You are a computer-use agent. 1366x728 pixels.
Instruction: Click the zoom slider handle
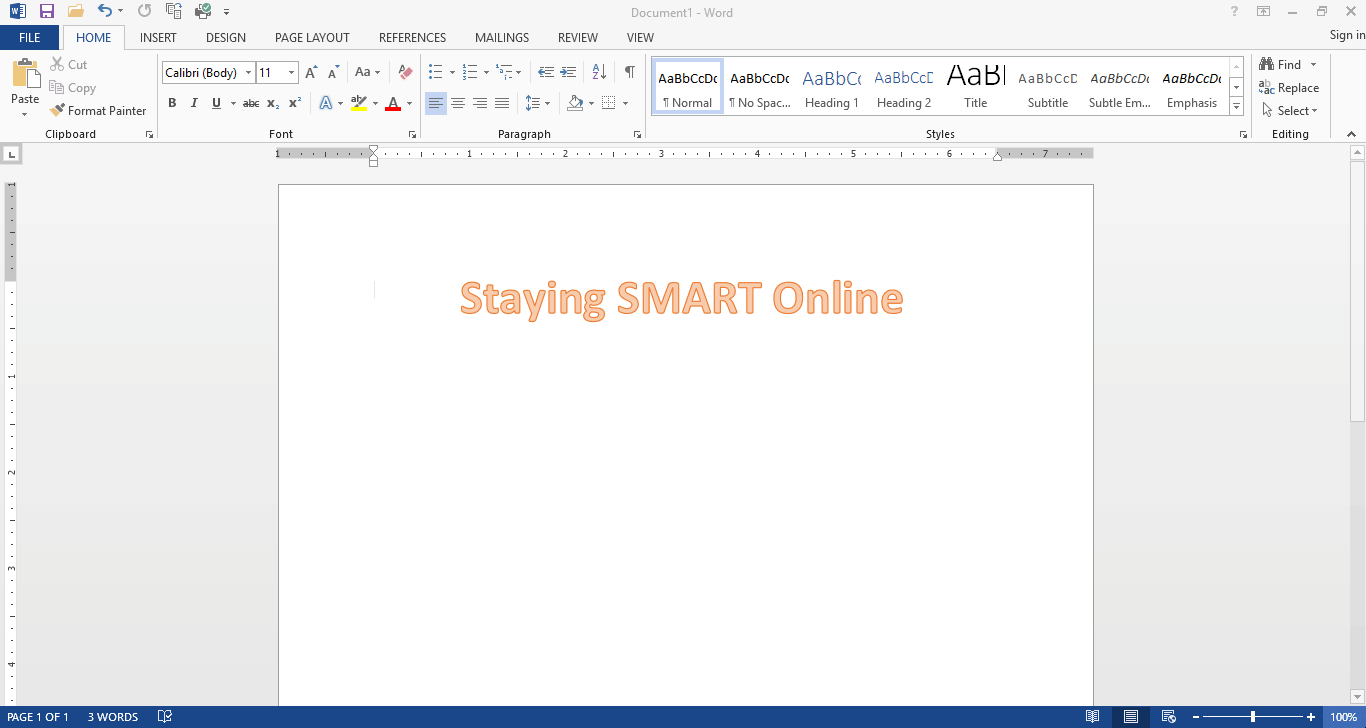point(1252,717)
